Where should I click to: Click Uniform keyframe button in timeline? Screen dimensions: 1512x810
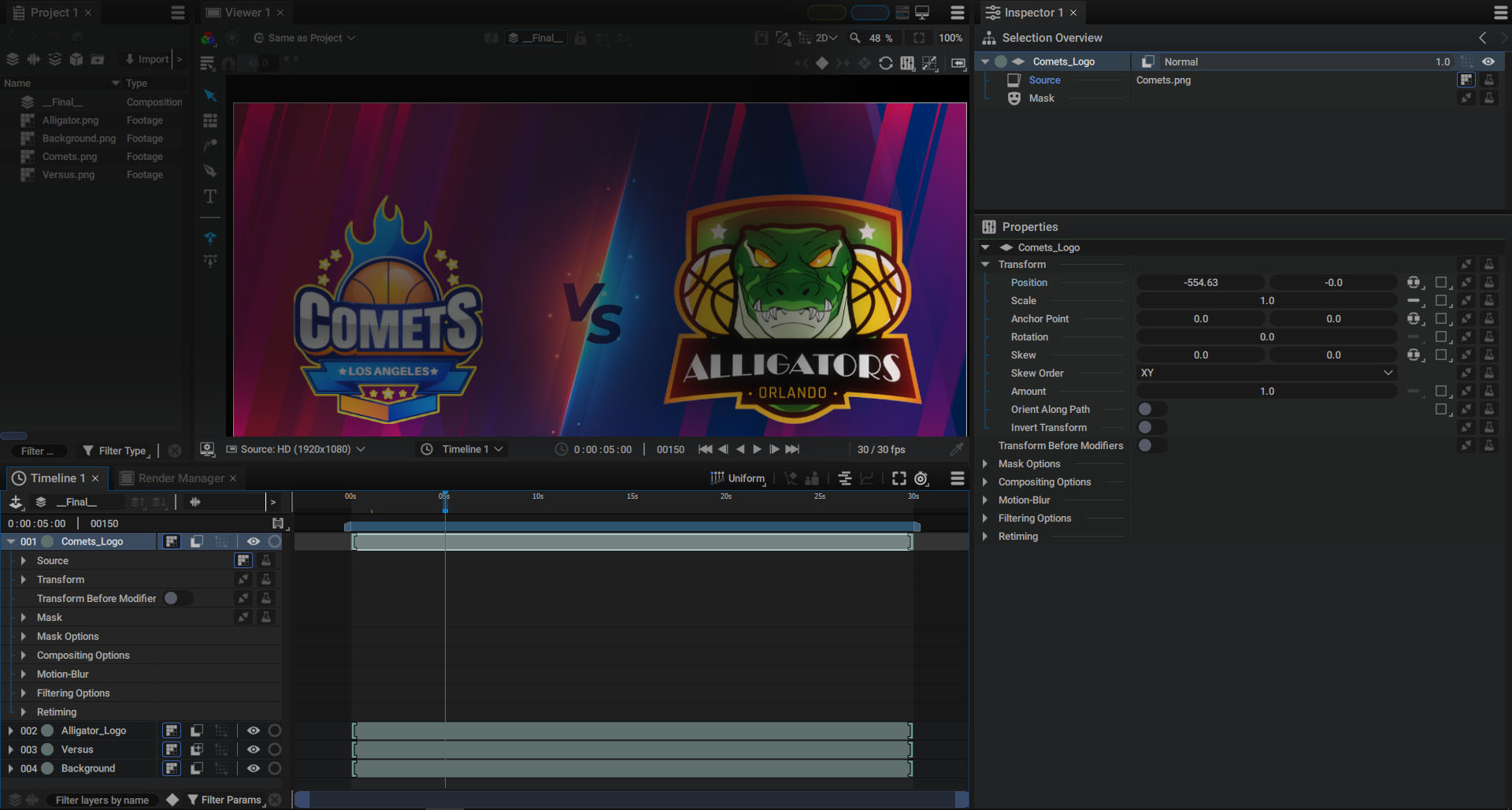(738, 478)
